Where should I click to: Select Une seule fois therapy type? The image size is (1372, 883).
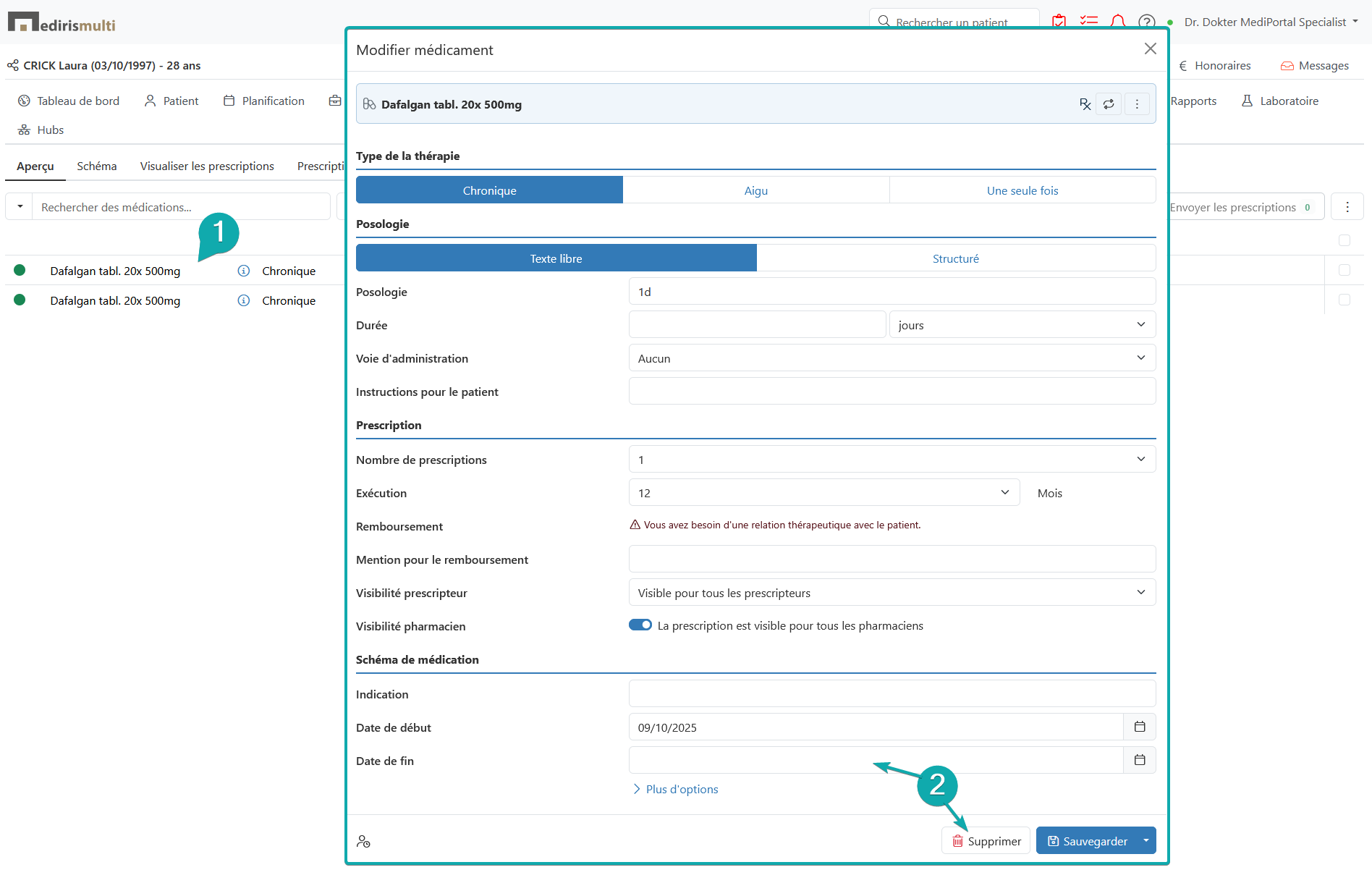pos(1022,190)
